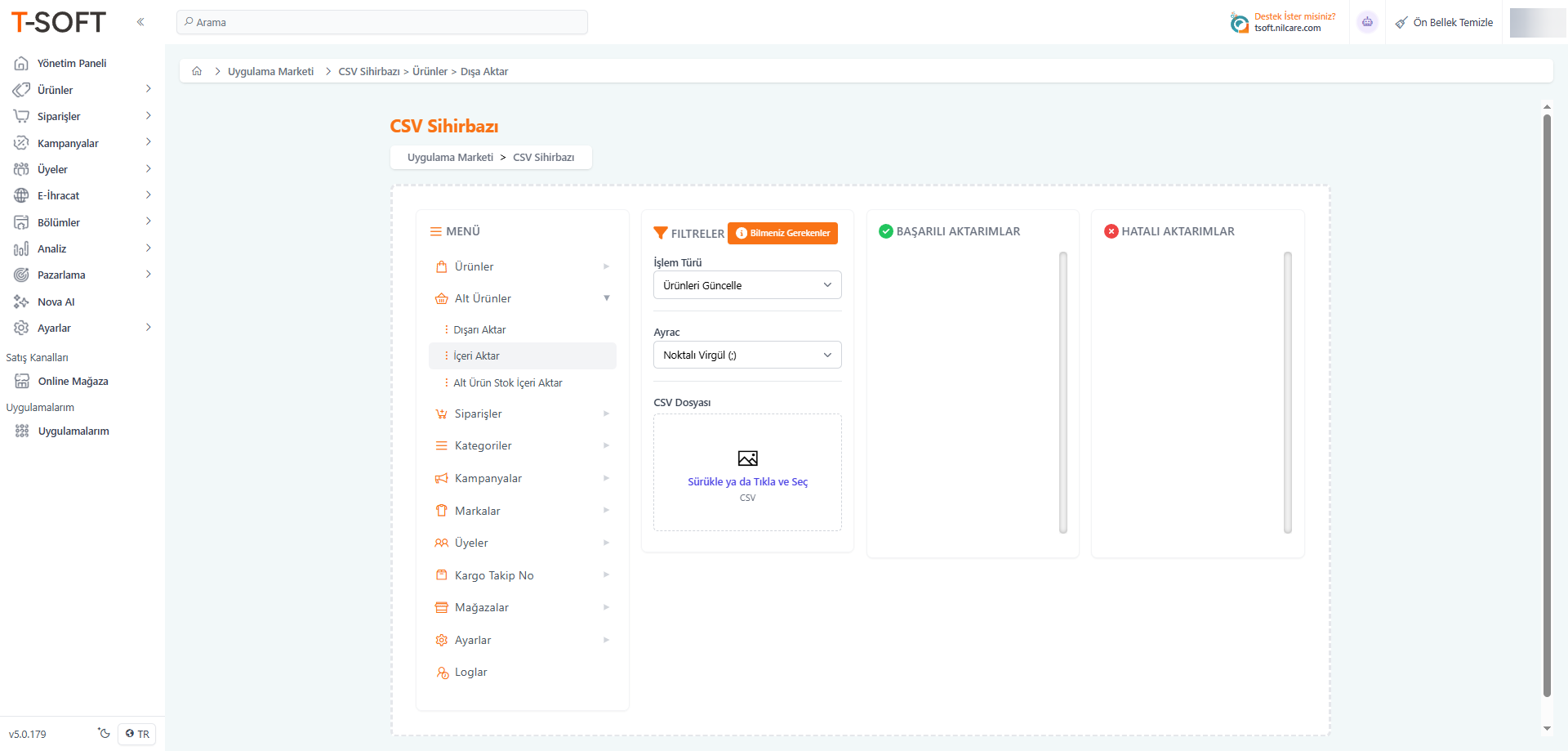Viewport: 1568px width, 751px height.
Task: Collapse the Alt Ürünler submenu
Action: [606, 298]
